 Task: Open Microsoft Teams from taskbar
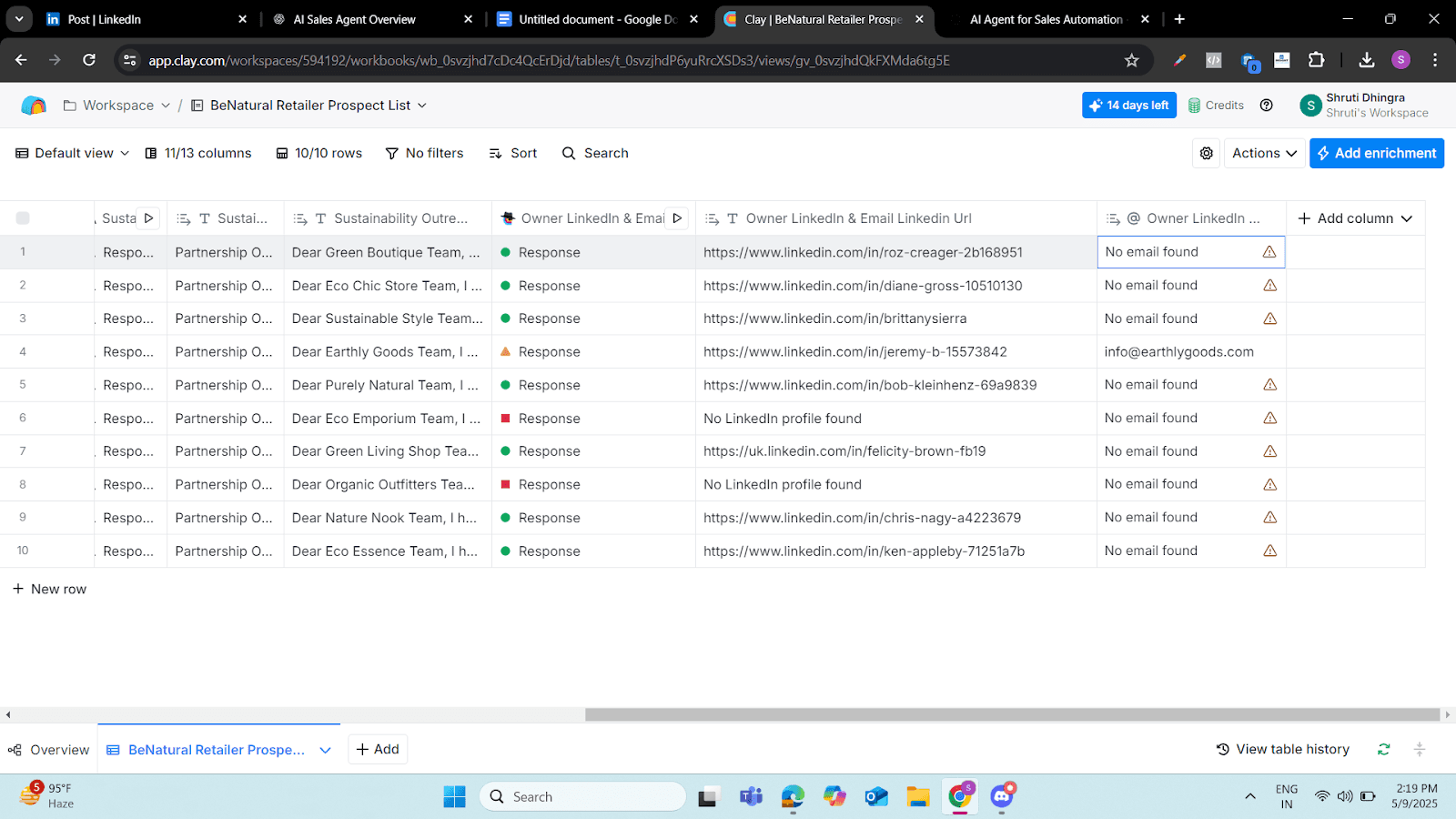pyautogui.click(x=751, y=797)
